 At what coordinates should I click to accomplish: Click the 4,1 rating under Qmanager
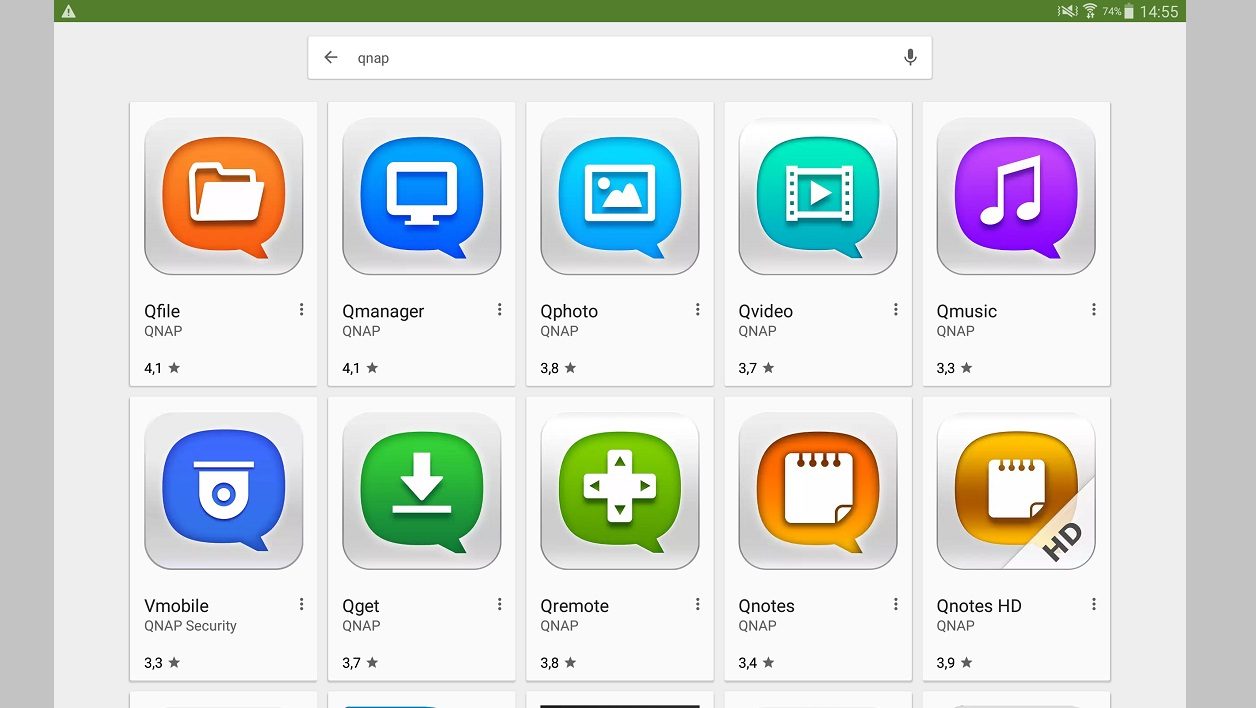click(x=360, y=368)
